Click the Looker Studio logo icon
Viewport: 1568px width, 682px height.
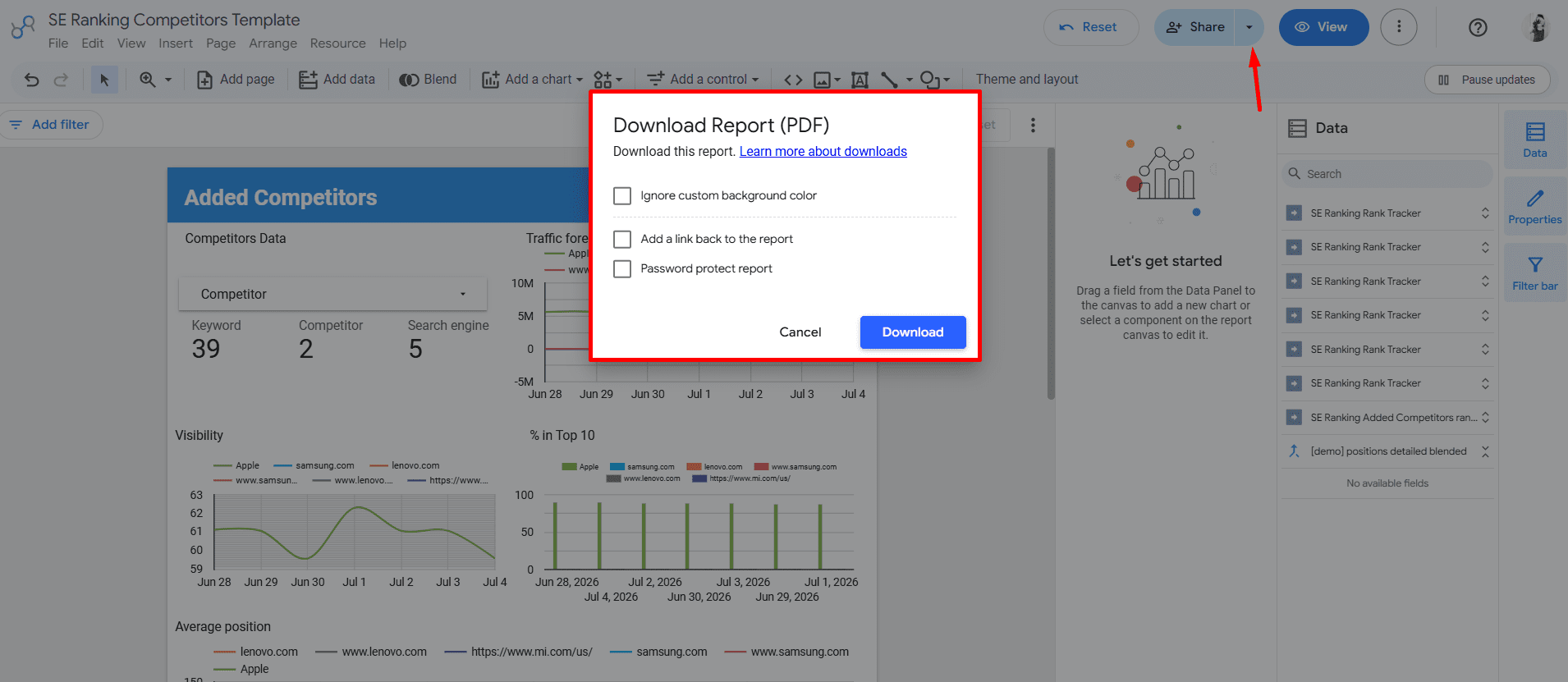coord(23,27)
